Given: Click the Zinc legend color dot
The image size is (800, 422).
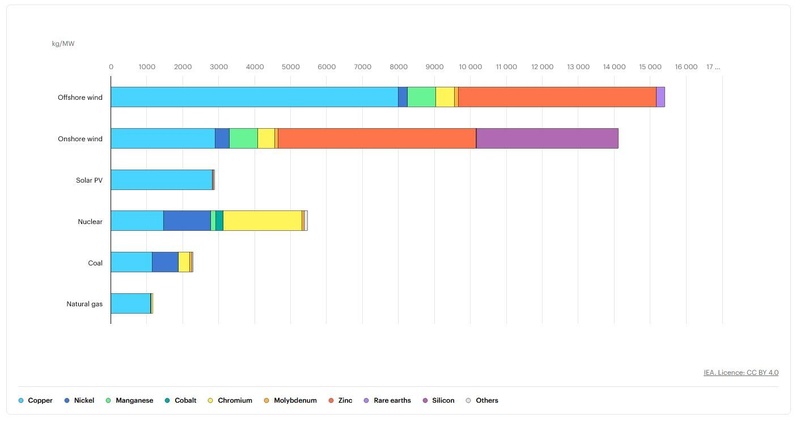Looking at the screenshot, I should [x=330, y=400].
